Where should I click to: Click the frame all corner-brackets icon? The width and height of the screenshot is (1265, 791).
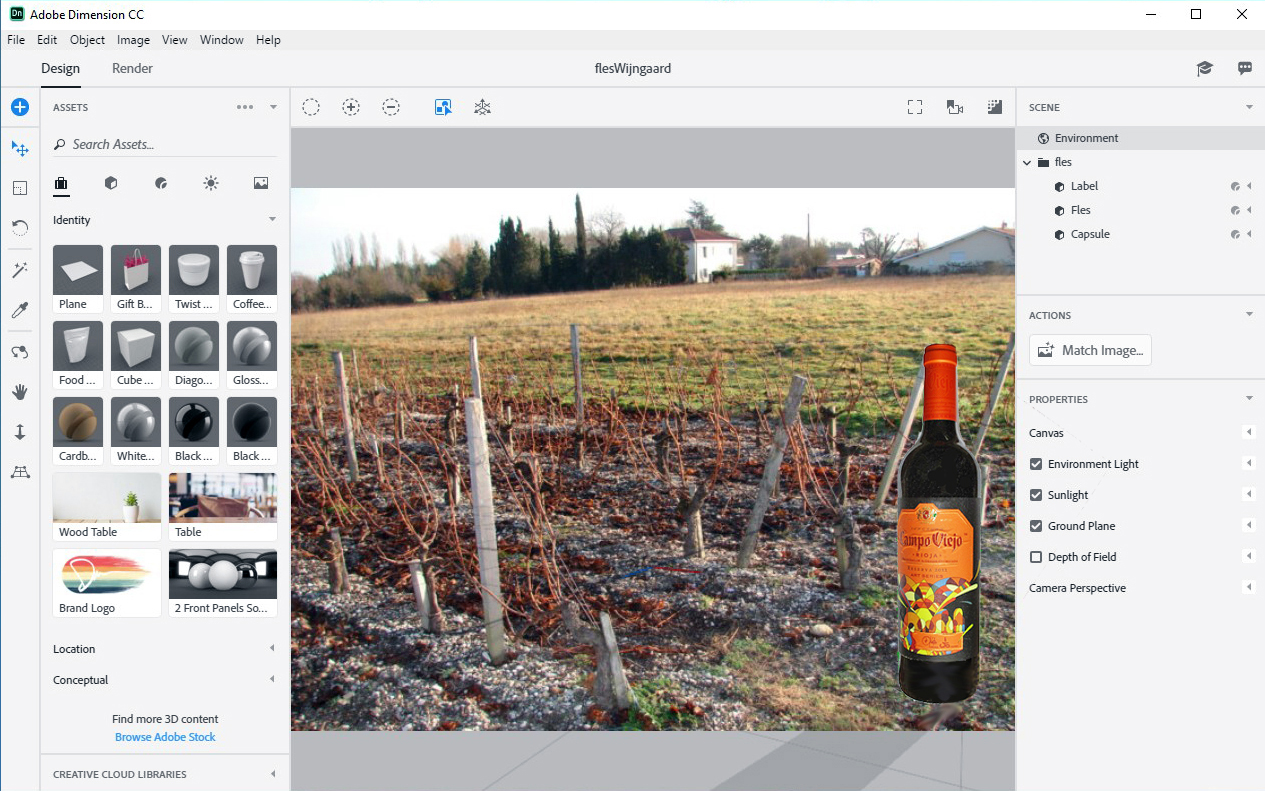pos(915,107)
